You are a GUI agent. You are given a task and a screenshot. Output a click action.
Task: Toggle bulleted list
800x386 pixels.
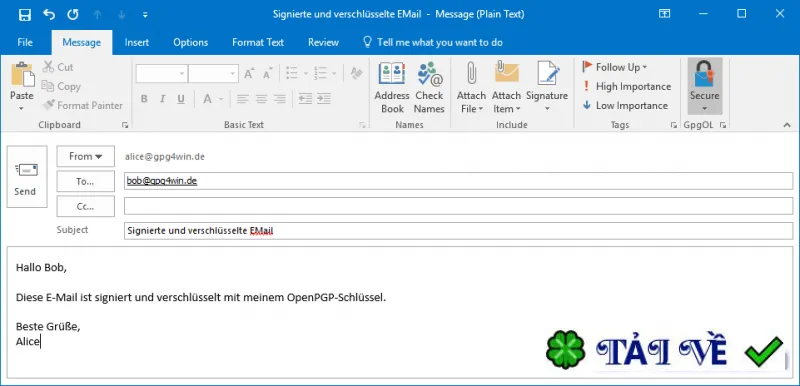pos(292,73)
